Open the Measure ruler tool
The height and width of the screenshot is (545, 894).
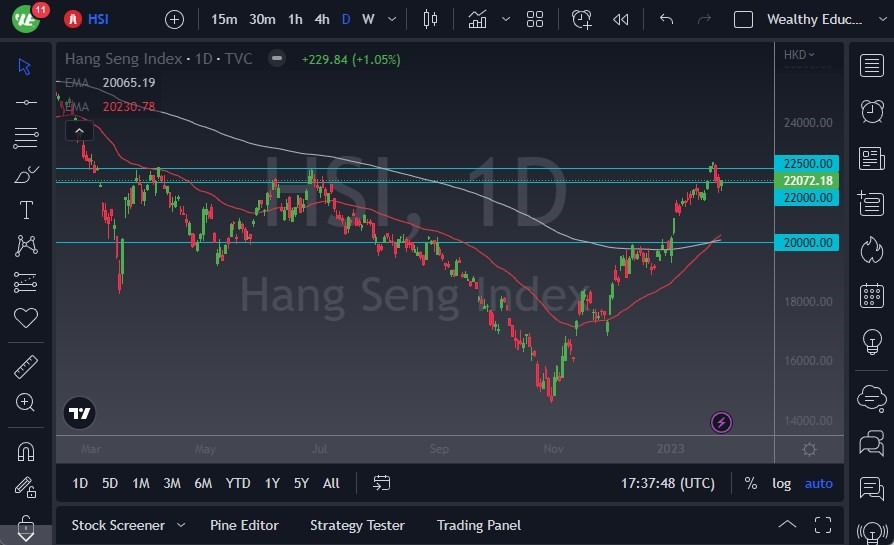click(26, 367)
